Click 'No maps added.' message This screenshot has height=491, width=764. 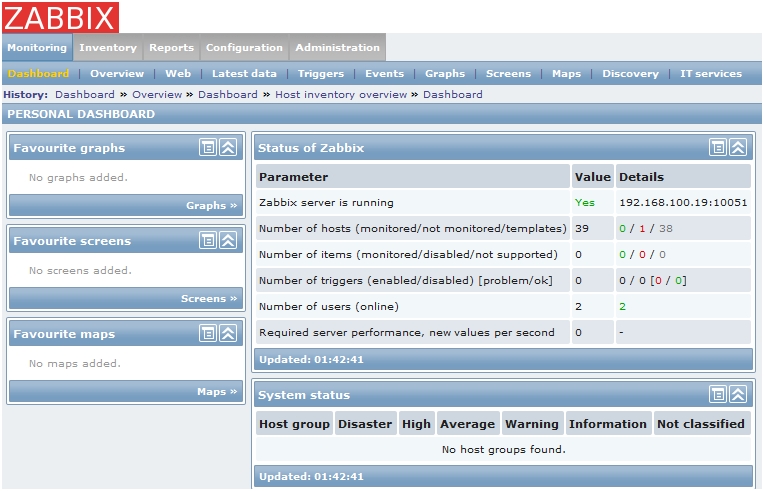point(75,363)
